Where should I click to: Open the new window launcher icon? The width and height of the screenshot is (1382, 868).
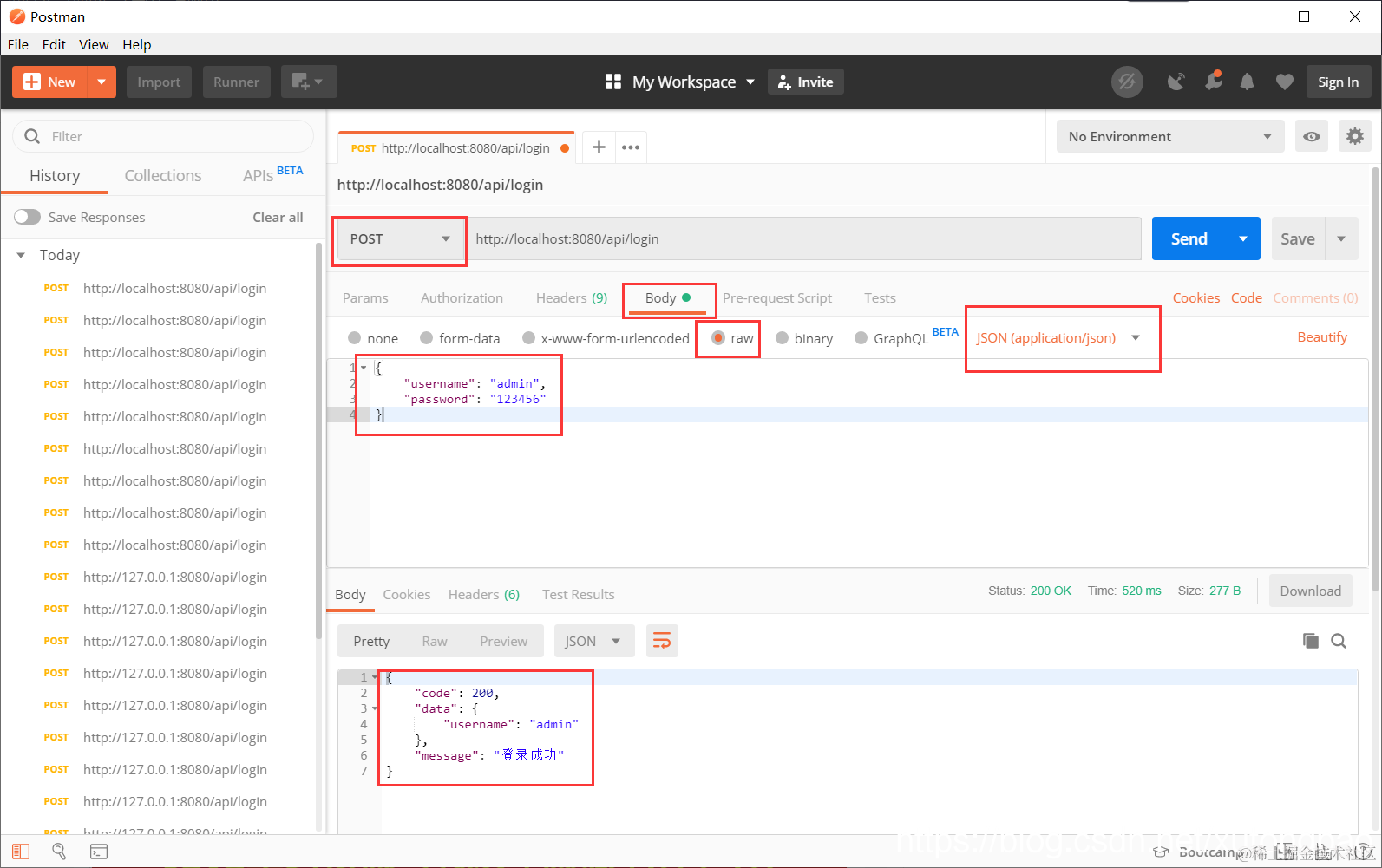(x=308, y=82)
